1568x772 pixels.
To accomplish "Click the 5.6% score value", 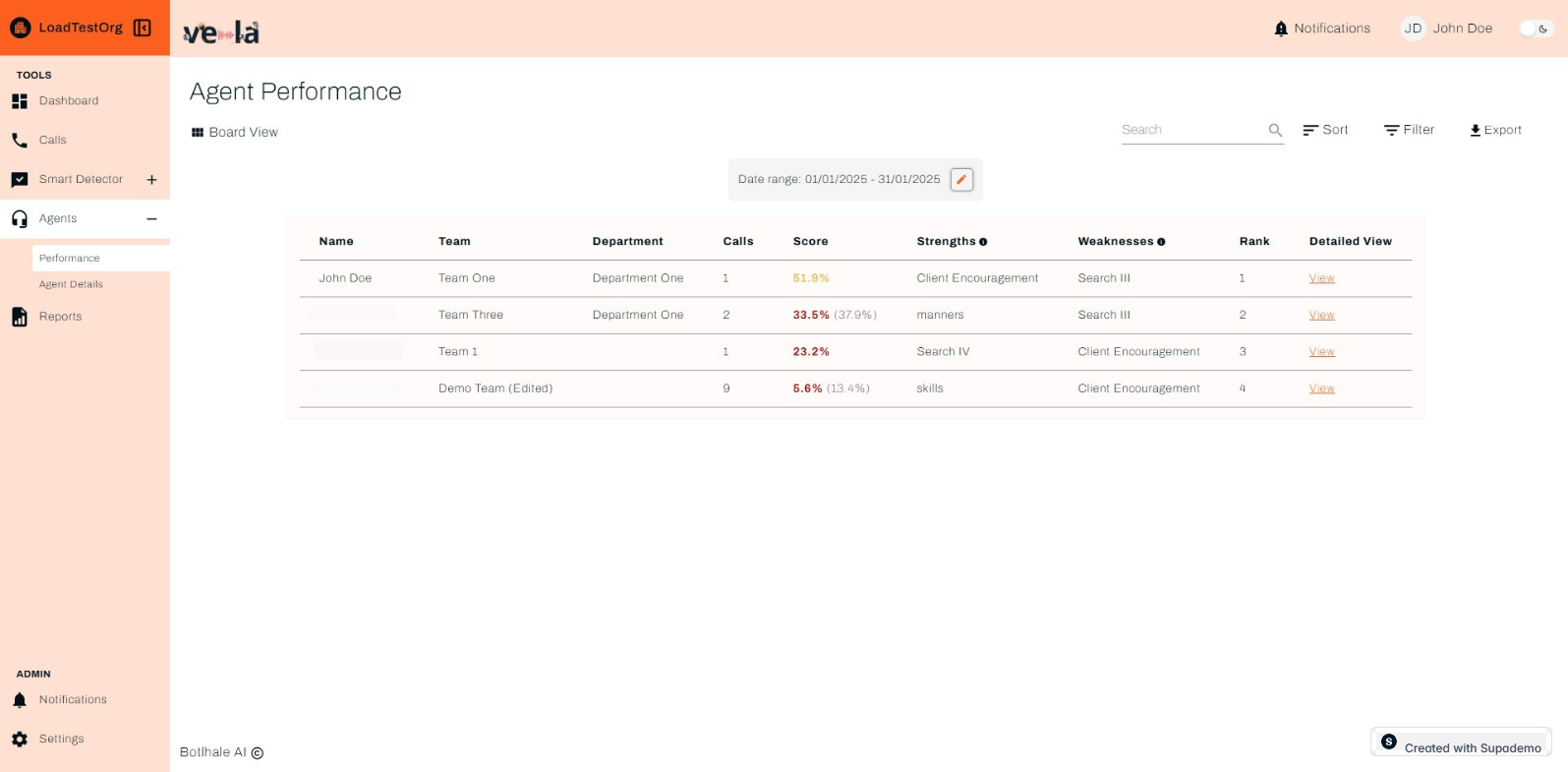I will pos(807,388).
